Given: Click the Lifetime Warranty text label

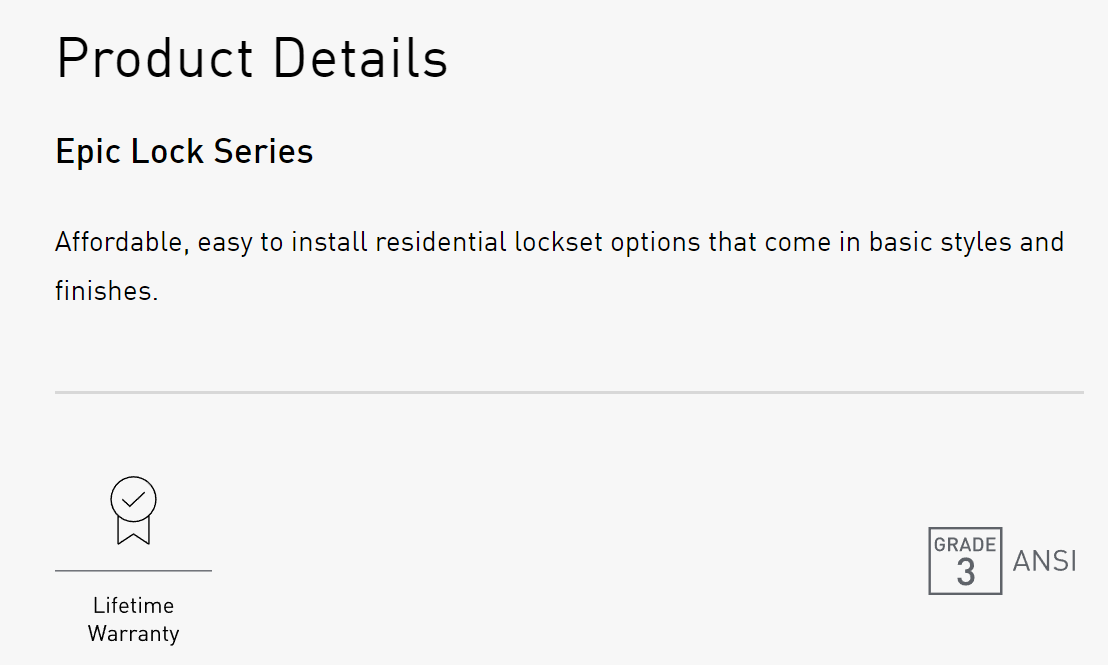Looking at the screenshot, I should click(x=133, y=619).
